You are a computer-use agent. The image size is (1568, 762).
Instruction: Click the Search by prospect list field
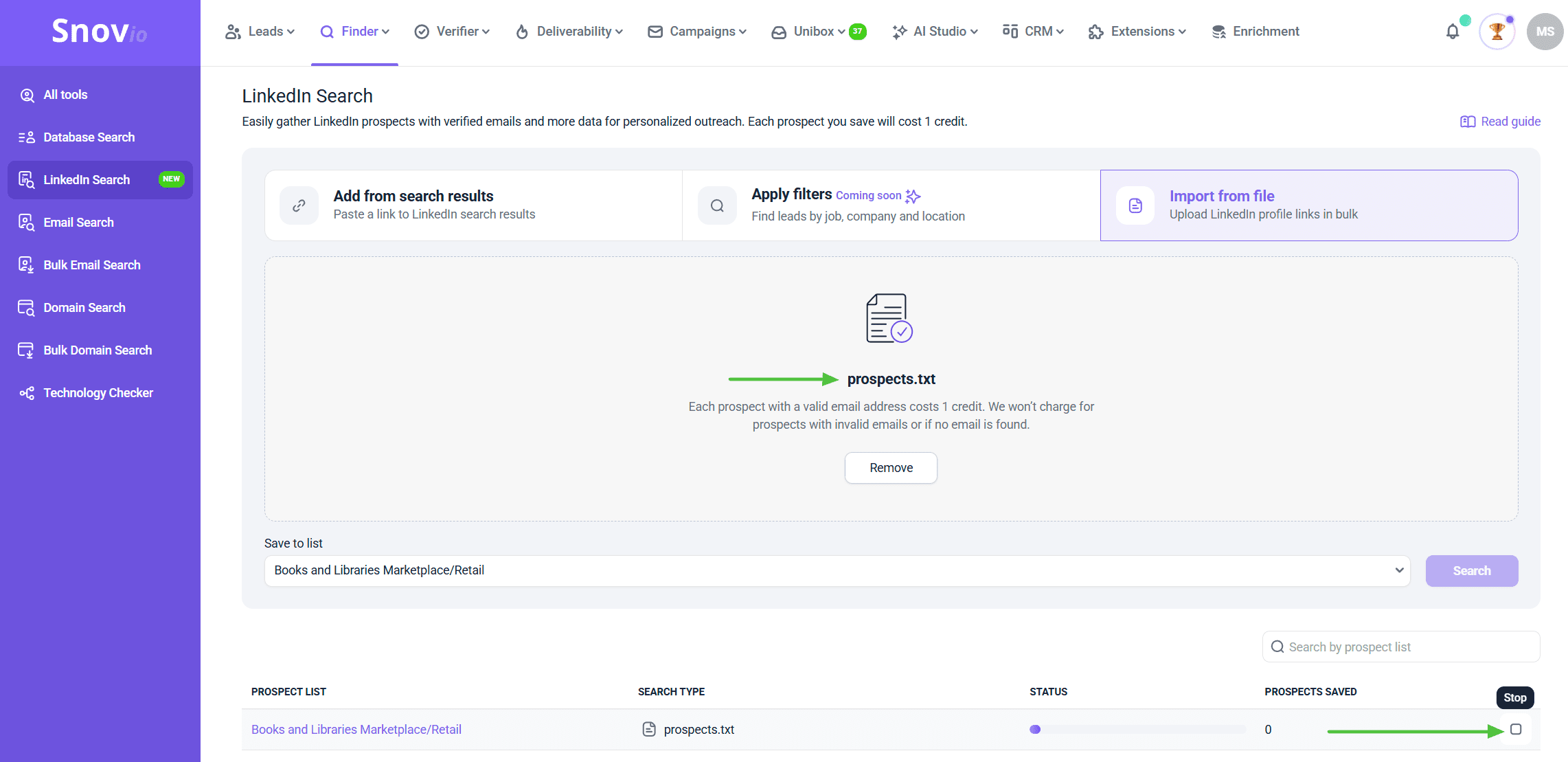click(x=1401, y=647)
